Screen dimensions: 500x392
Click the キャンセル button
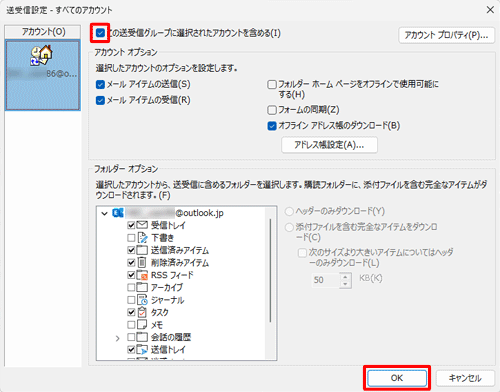click(465, 378)
